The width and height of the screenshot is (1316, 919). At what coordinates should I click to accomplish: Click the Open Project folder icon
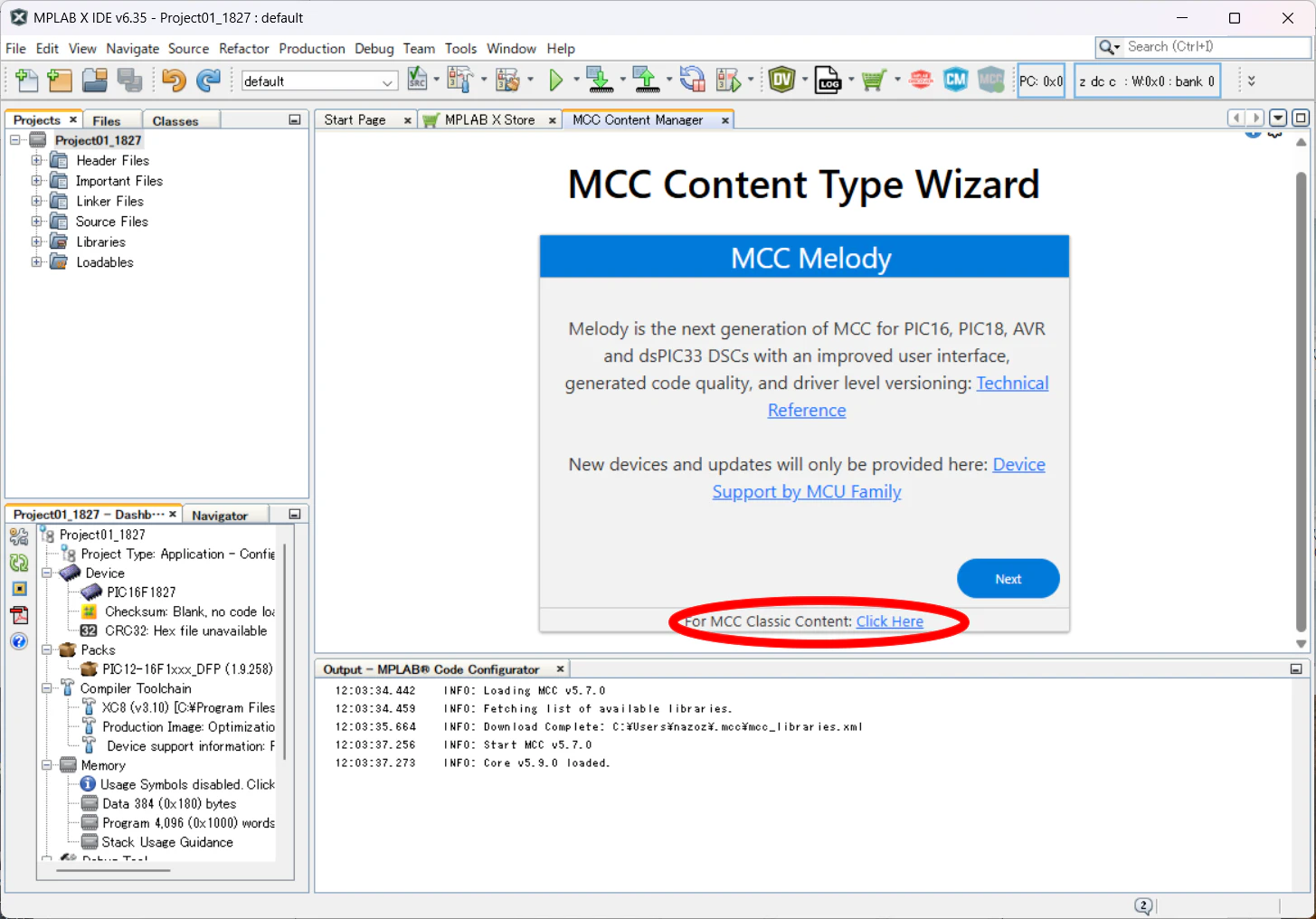[x=95, y=81]
